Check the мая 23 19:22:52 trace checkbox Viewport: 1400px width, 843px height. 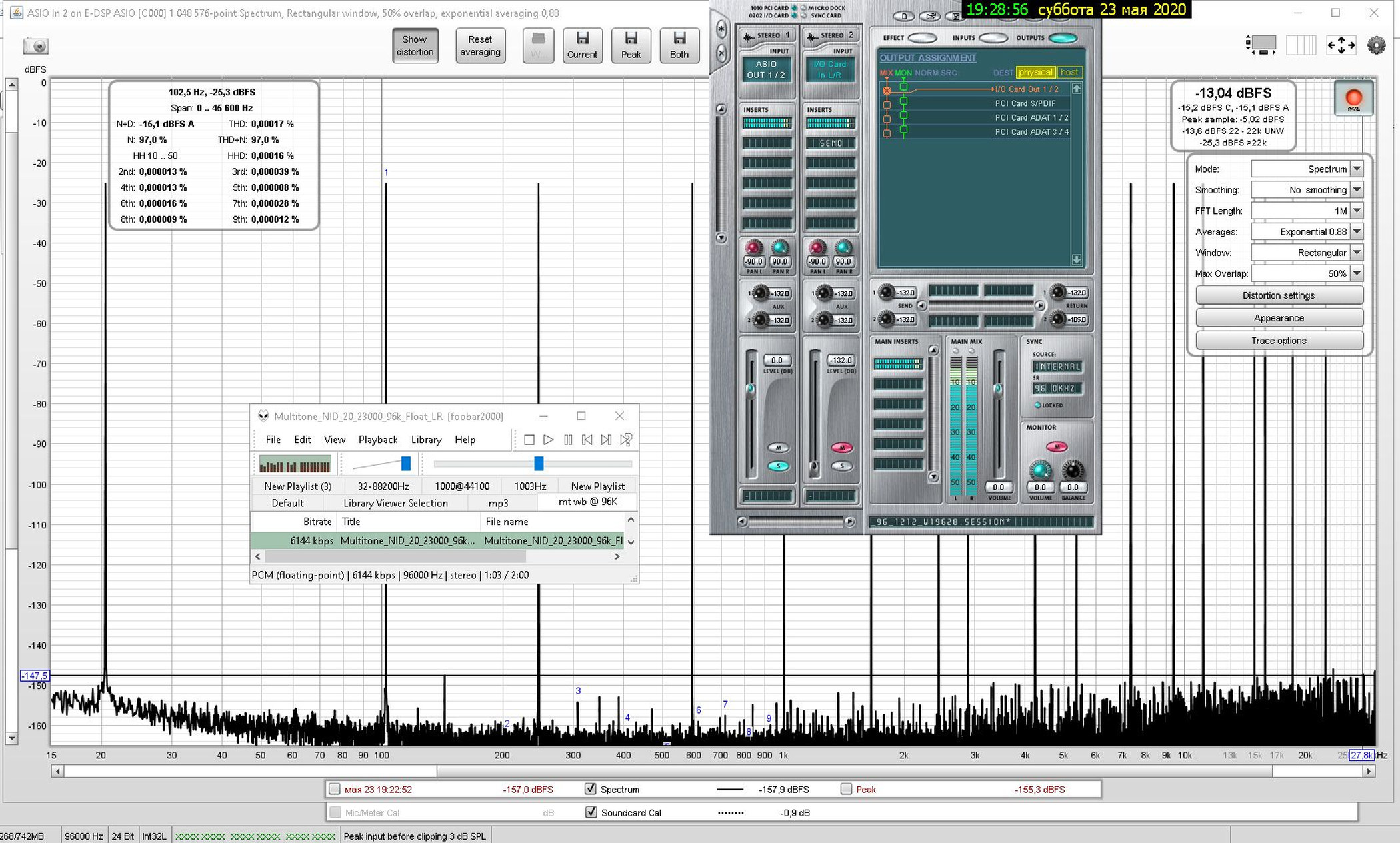click(335, 789)
